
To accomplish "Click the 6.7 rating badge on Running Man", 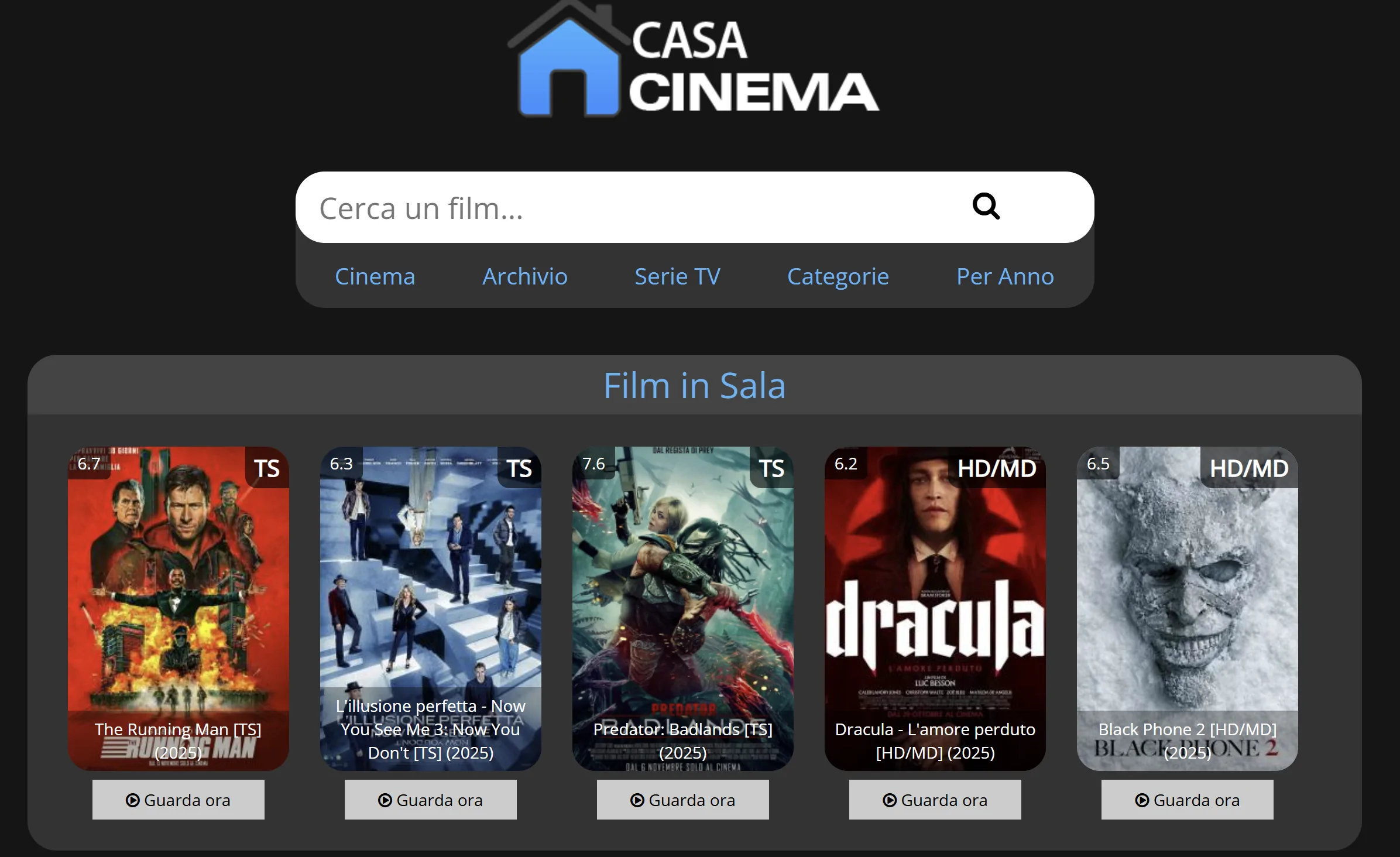I will (x=89, y=464).
